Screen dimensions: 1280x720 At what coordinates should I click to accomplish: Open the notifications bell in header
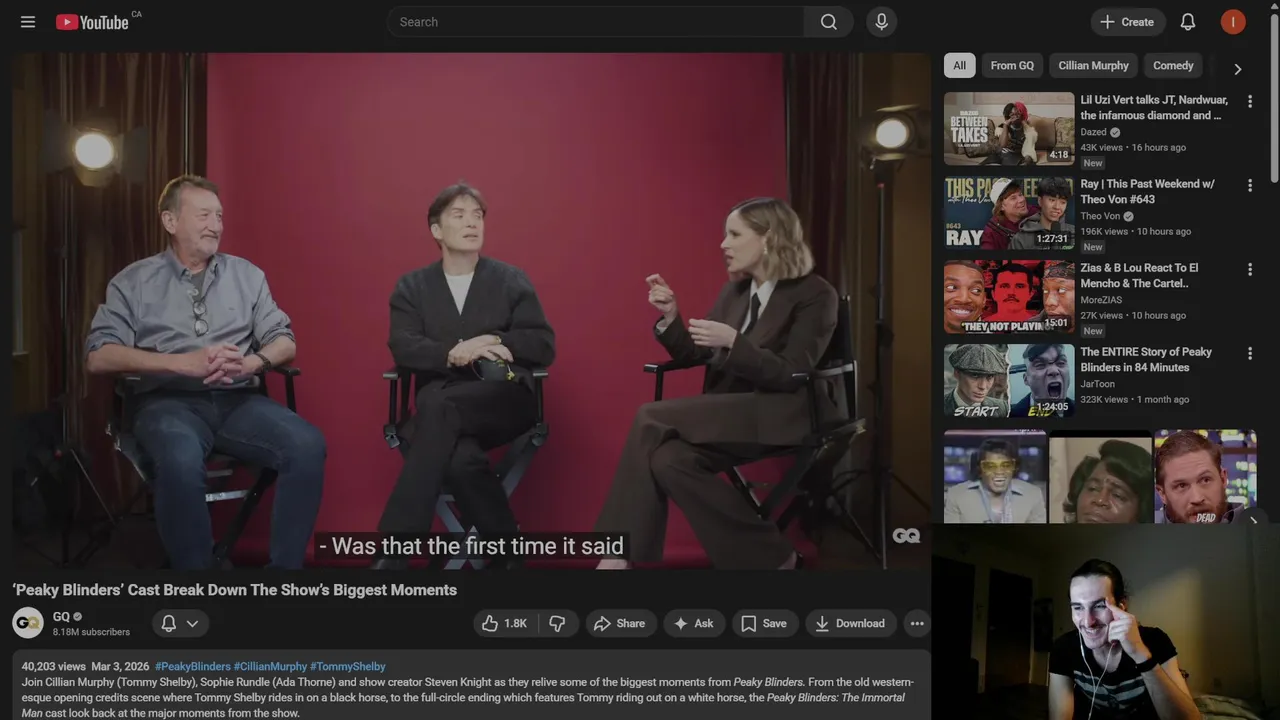(x=1188, y=22)
